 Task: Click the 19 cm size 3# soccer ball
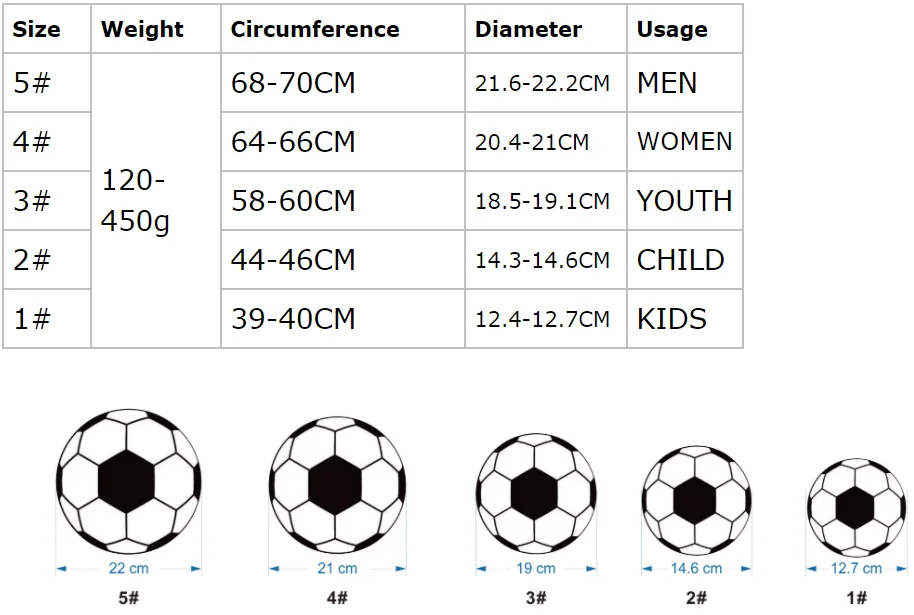tap(535, 493)
